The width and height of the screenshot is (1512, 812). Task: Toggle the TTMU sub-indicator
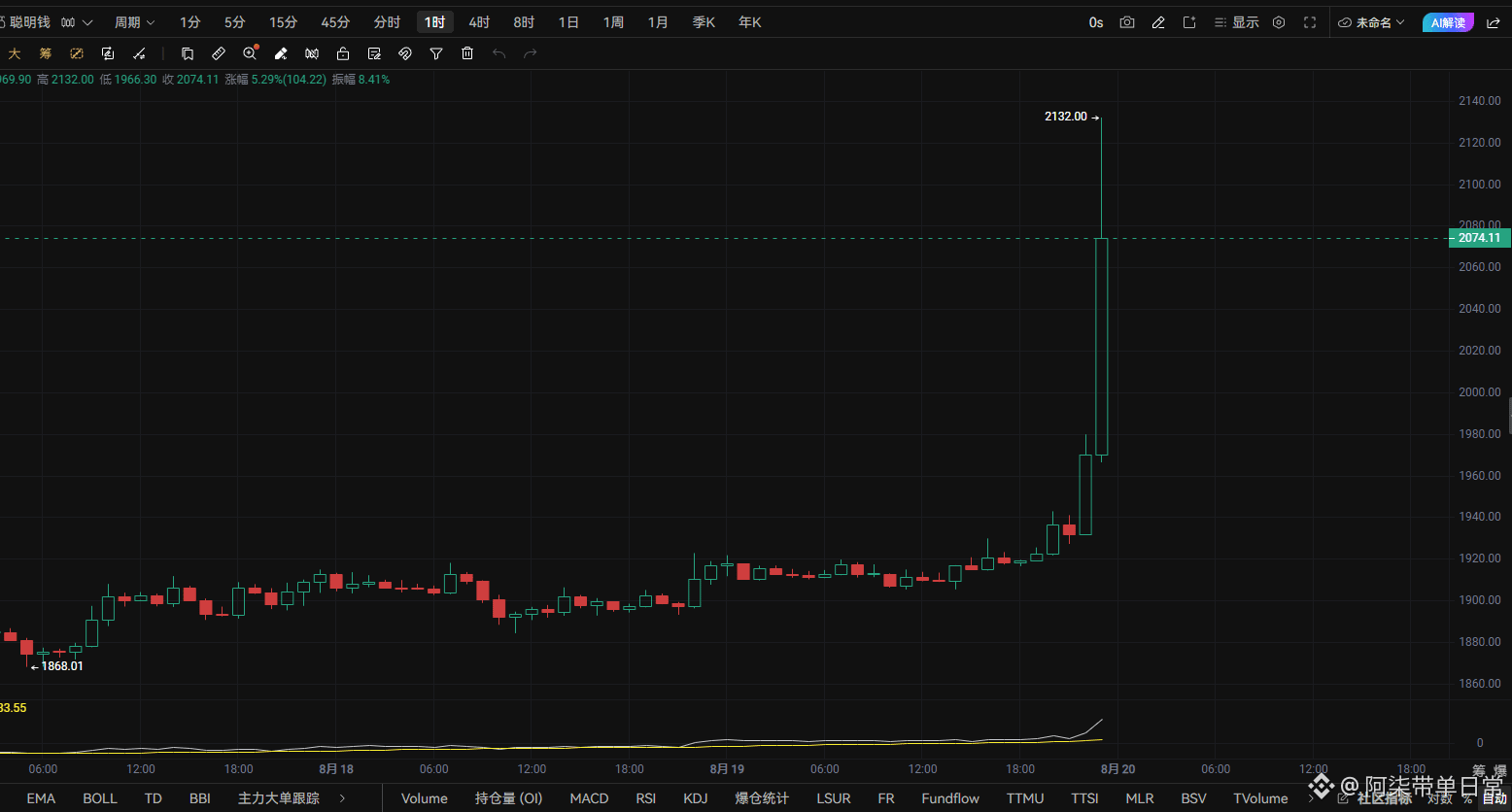[x=1025, y=798]
